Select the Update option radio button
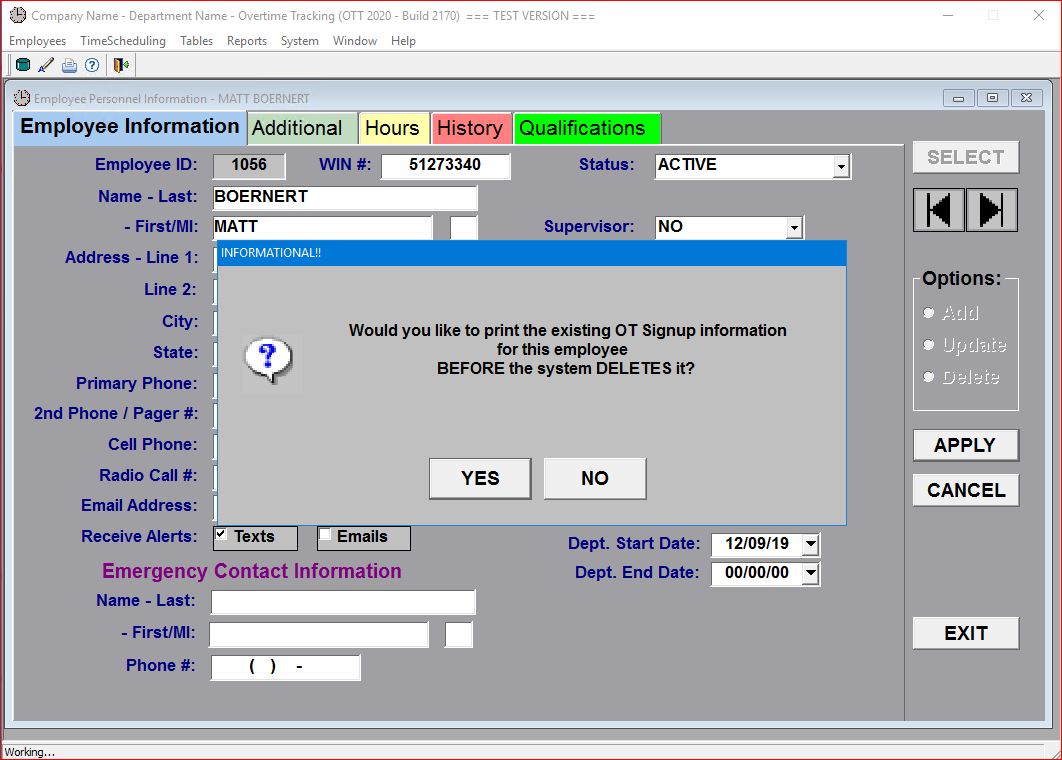Screen dimensions: 1062x760 pos(929,345)
